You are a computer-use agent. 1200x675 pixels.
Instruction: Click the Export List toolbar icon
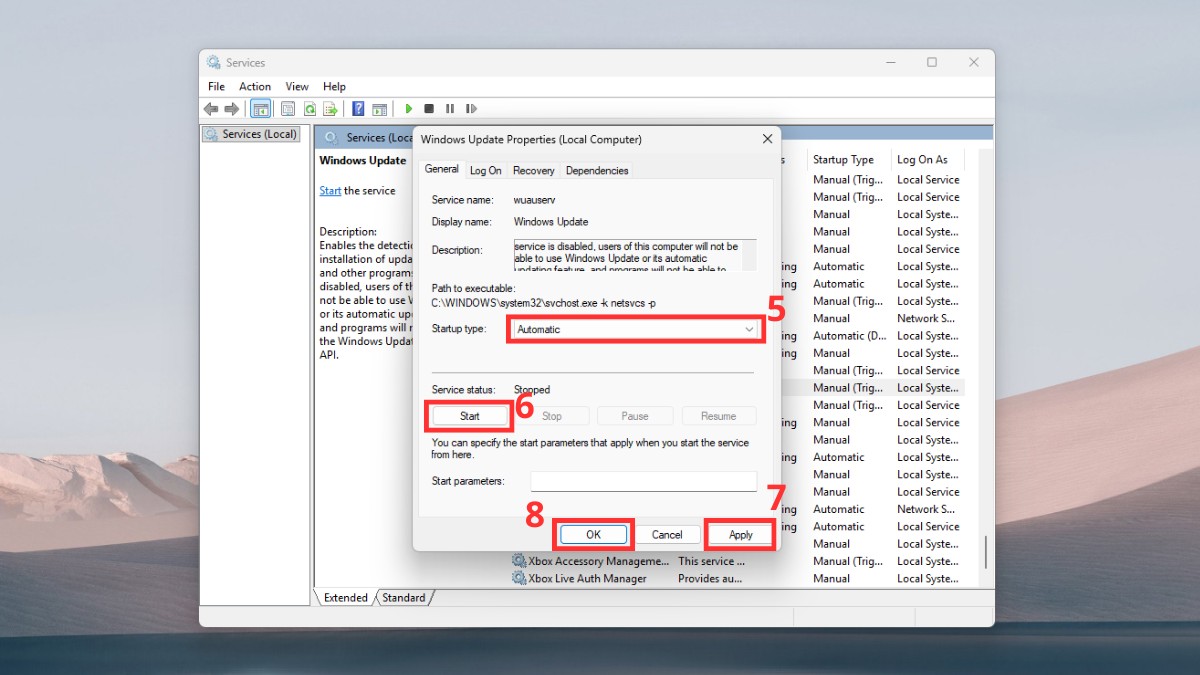pyautogui.click(x=330, y=109)
